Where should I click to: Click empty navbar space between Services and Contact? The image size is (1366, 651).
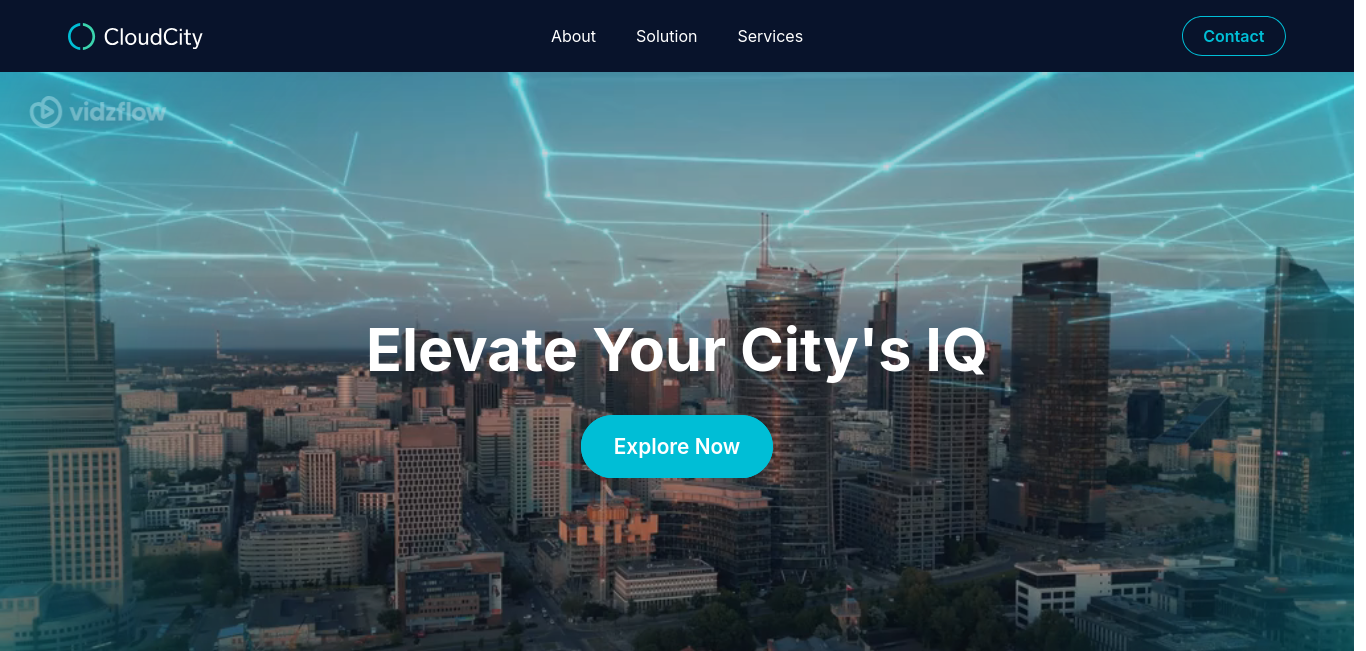click(x=990, y=36)
